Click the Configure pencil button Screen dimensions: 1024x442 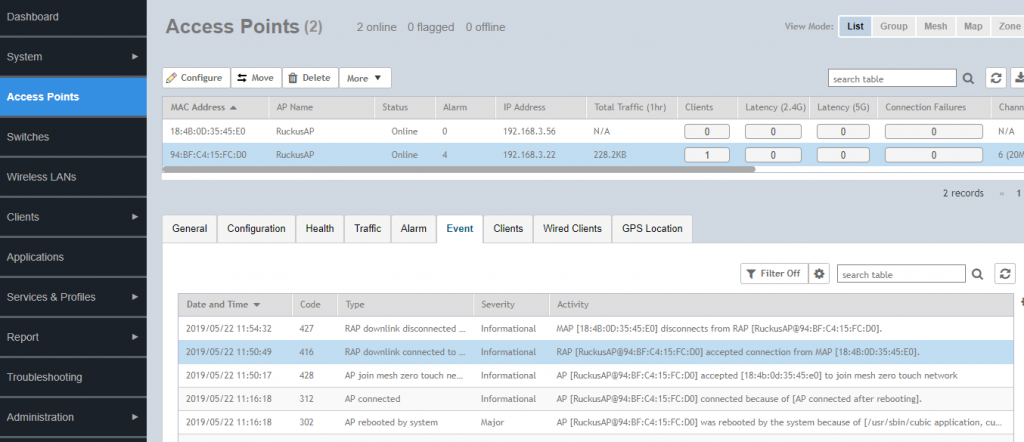[x=196, y=78]
